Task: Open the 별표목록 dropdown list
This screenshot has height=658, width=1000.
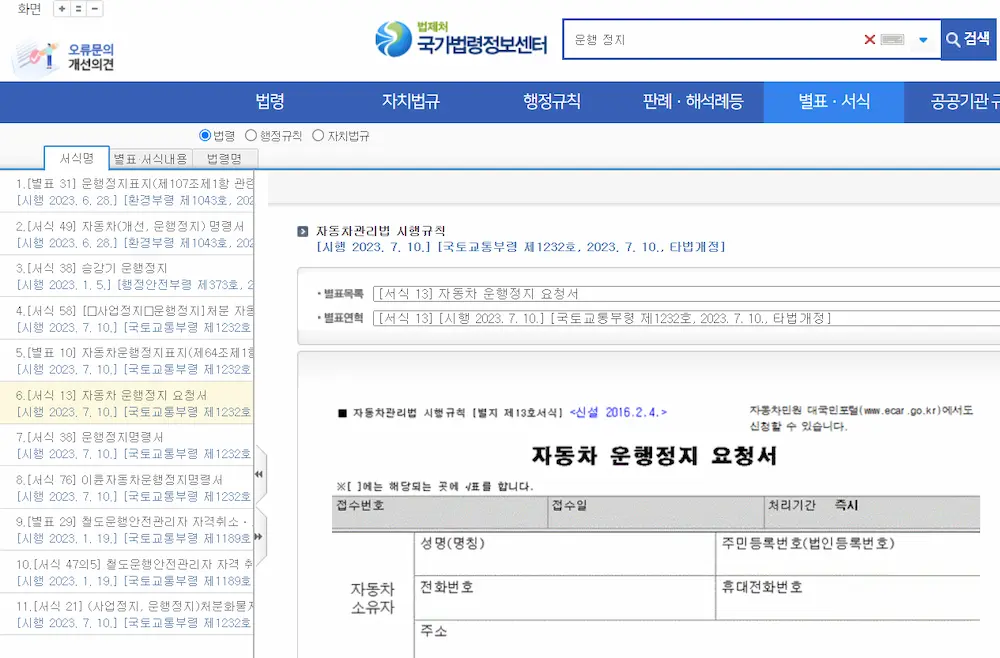Action: coord(686,294)
